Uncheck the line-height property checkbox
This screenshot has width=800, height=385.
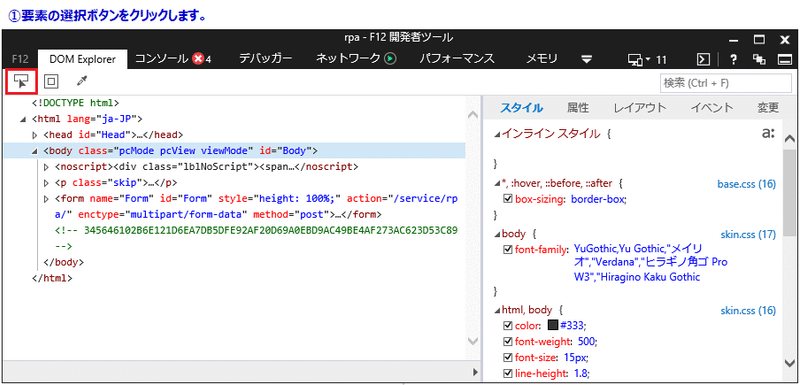pos(508,373)
